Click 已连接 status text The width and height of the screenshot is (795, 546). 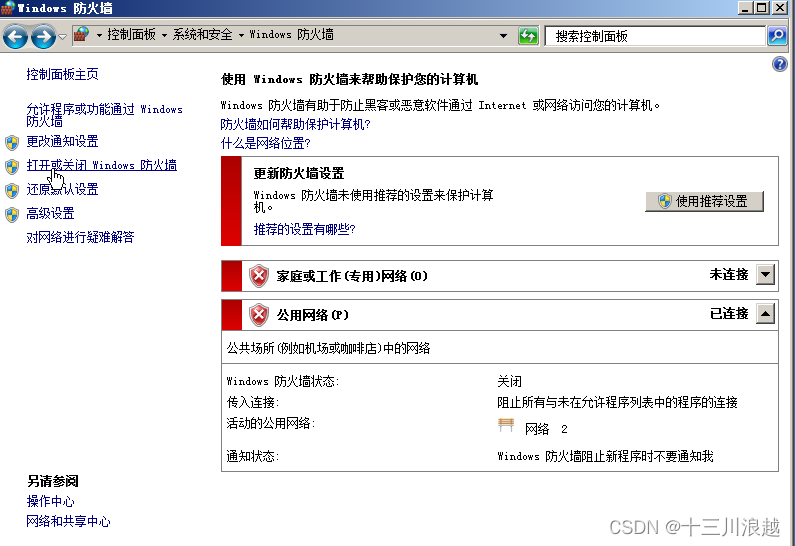[729, 313]
